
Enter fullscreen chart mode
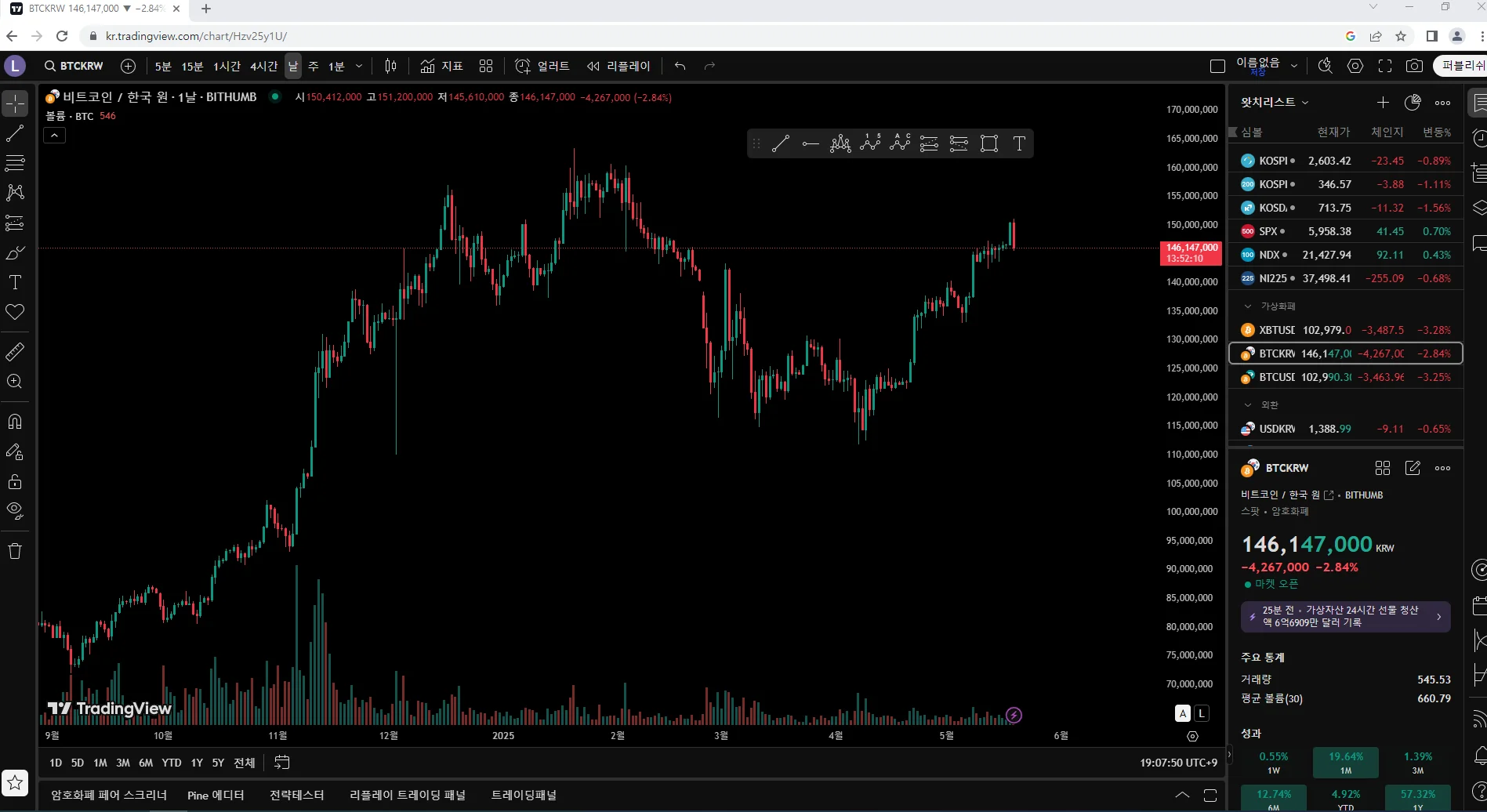pyautogui.click(x=1385, y=66)
